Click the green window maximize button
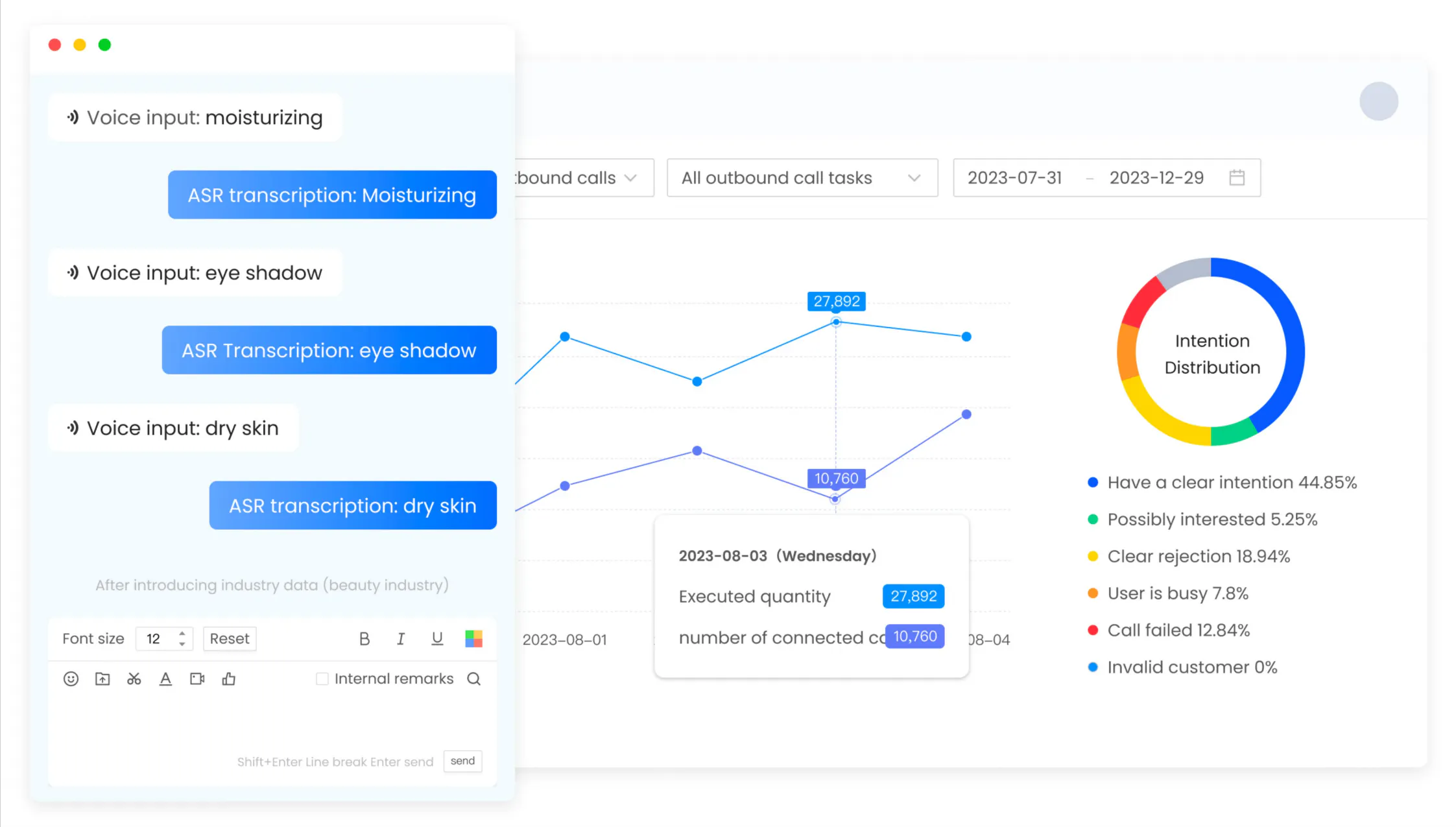Image resolution: width=1456 pixels, height=827 pixels. coord(104,45)
